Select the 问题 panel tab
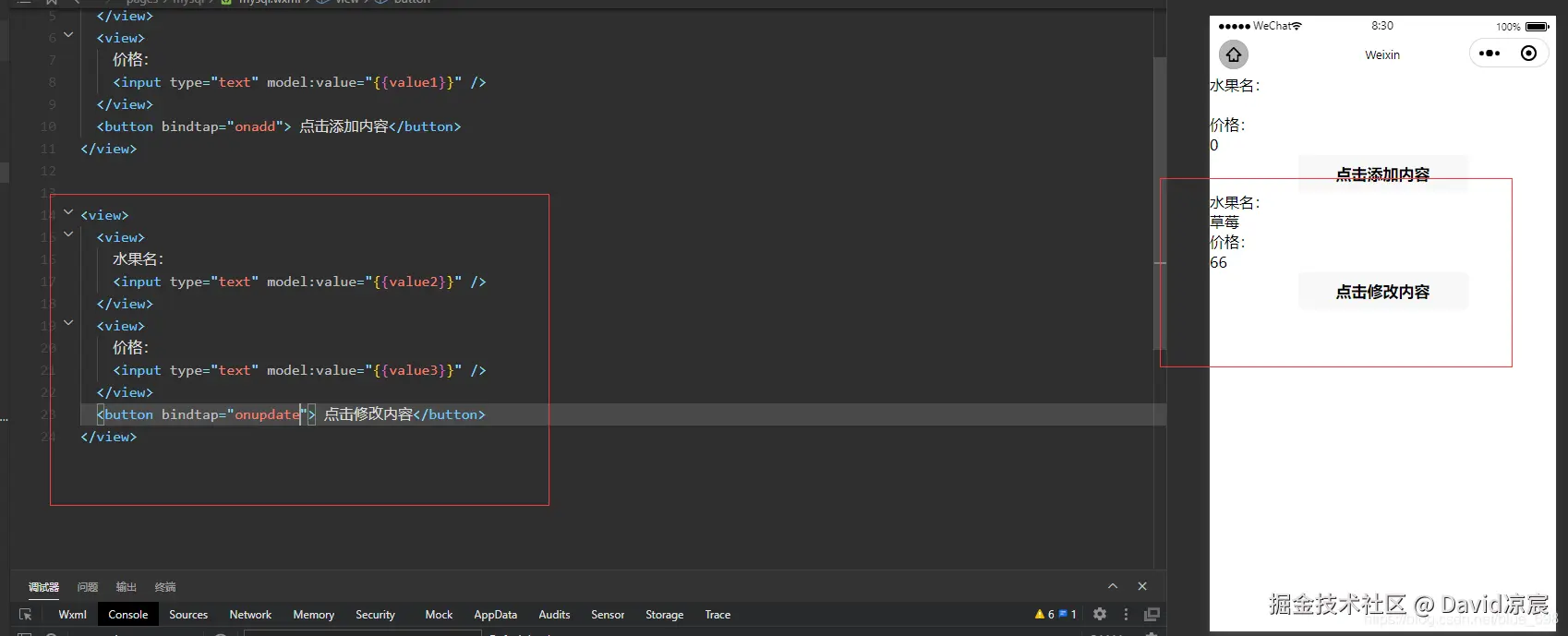 (88, 587)
